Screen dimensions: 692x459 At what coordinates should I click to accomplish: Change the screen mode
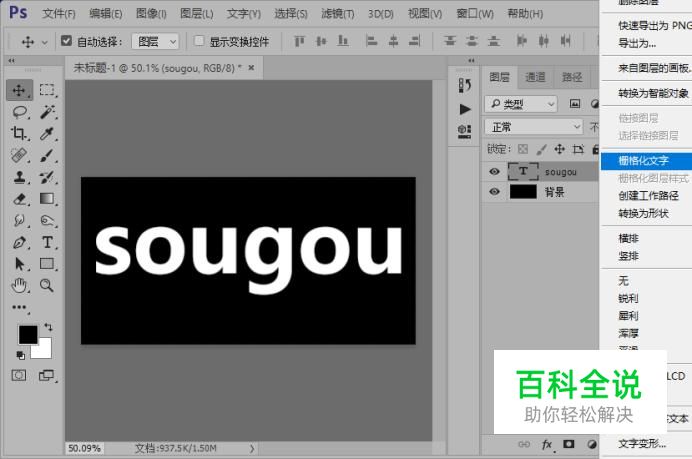click(x=46, y=375)
